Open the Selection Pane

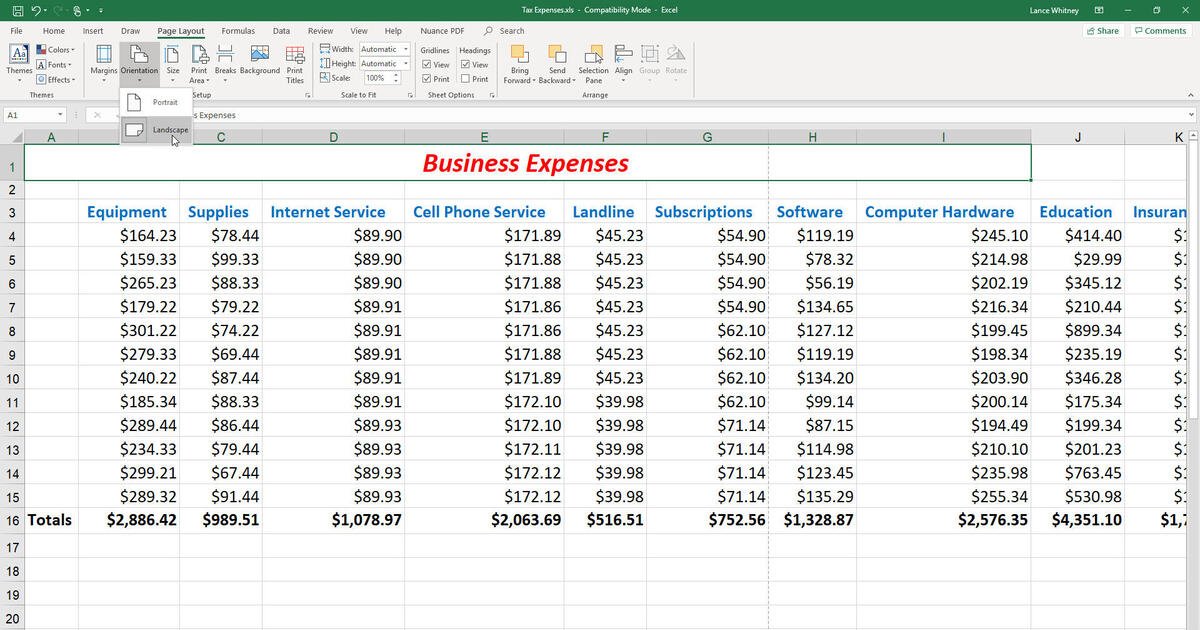pyautogui.click(x=592, y=62)
